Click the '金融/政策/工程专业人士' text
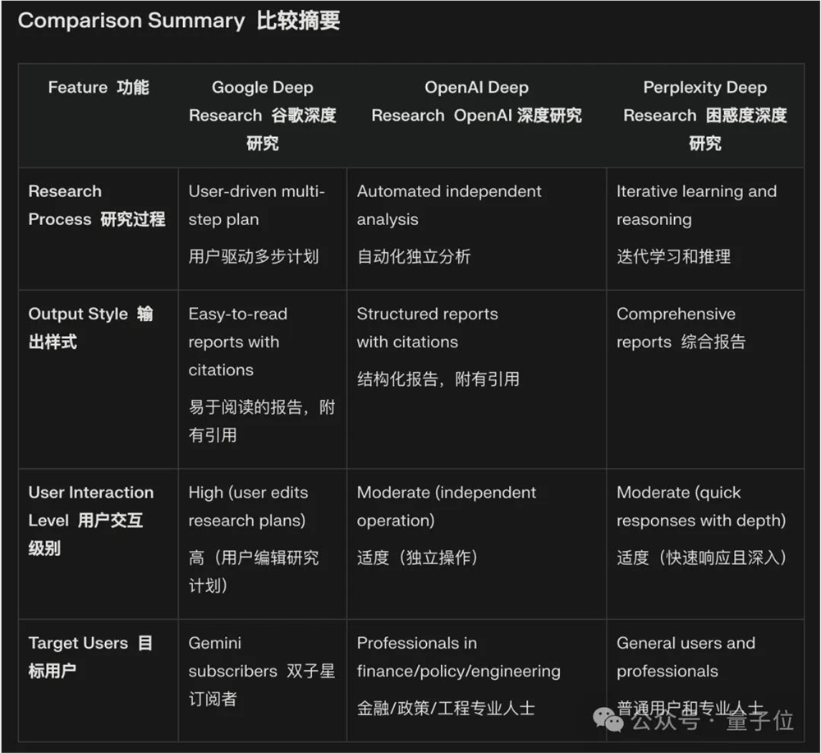Image resolution: width=821 pixels, height=753 pixels. coord(446,708)
